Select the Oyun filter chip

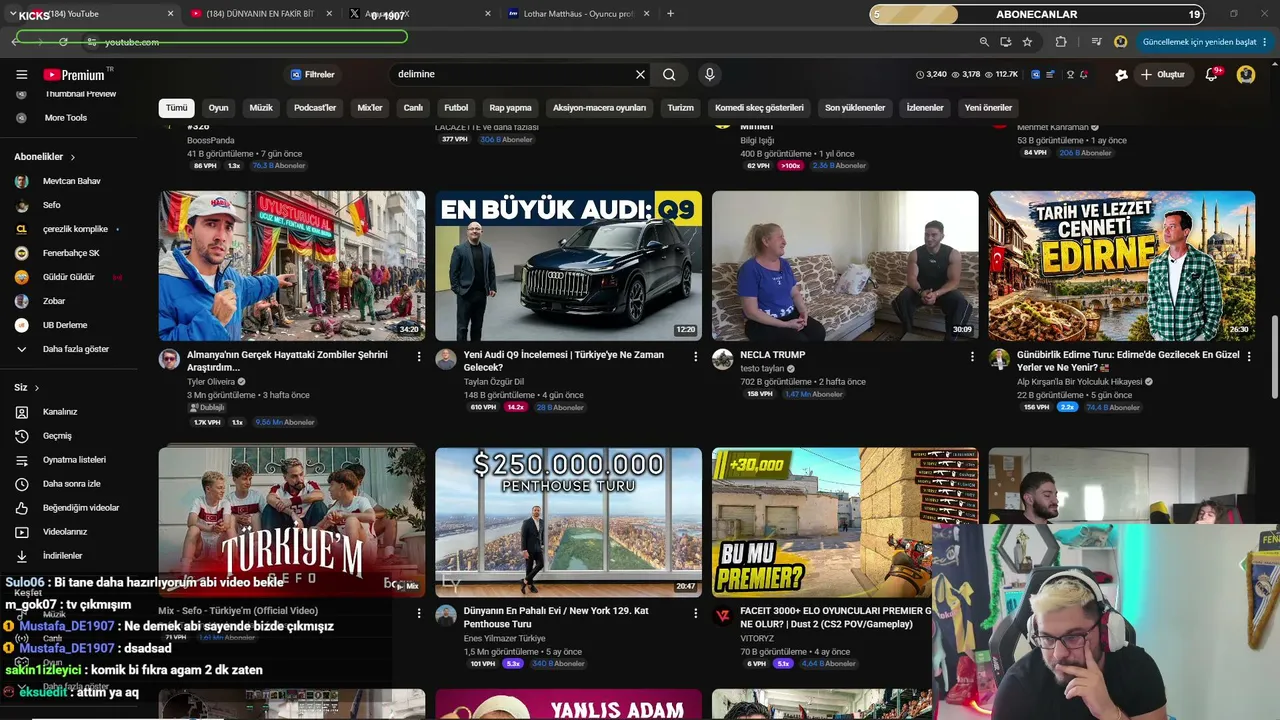tap(218, 108)
